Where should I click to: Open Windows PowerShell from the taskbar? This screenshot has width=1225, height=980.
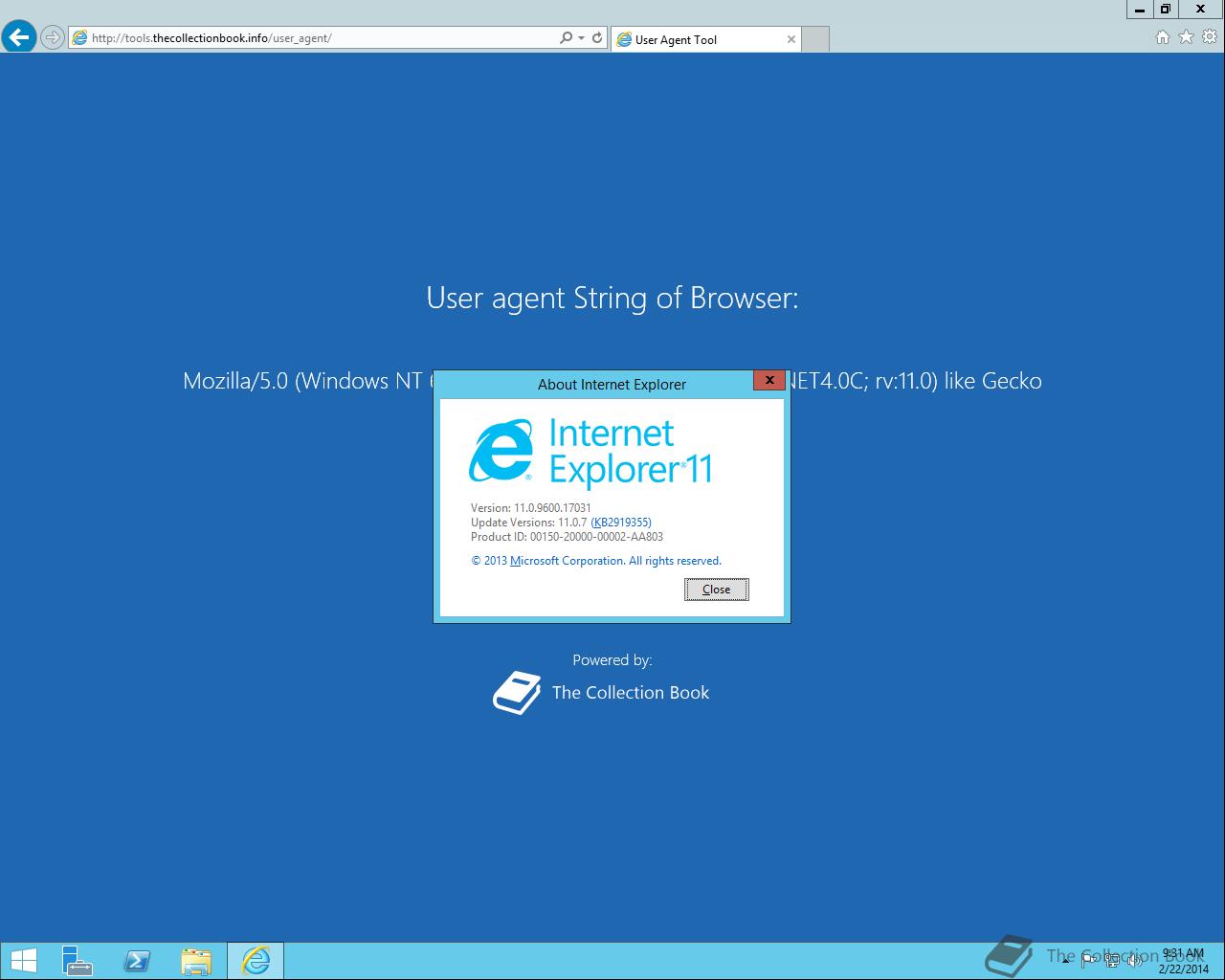click(x=137, y=961)
